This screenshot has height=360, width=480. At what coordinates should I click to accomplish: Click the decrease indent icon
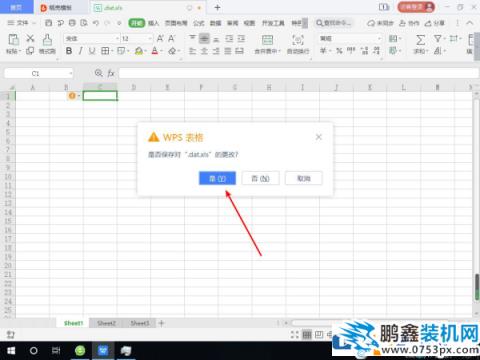click(x=229, y=38)
